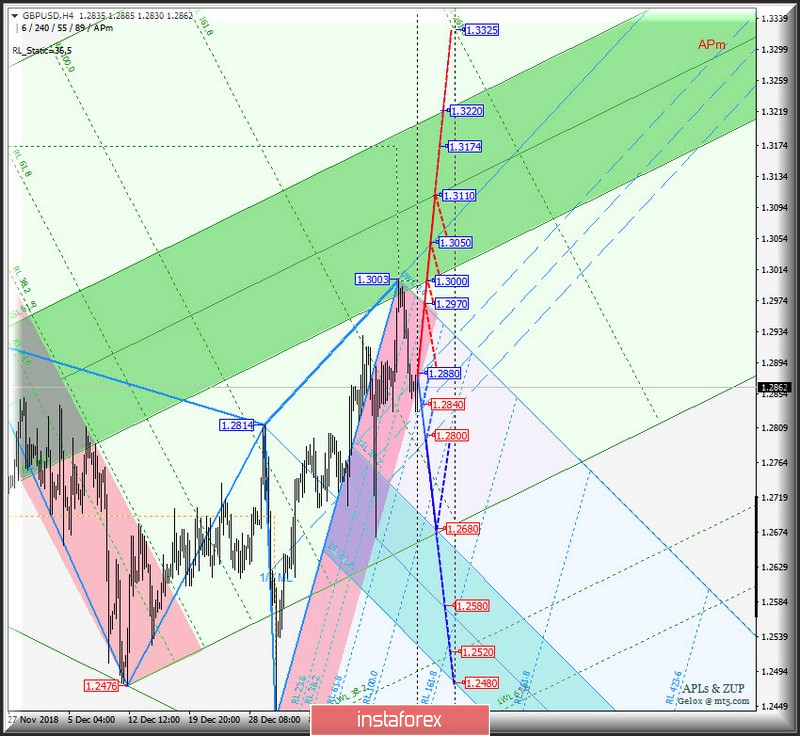The width and height of the screenshot is (800, 736).
Task: Click the 1.3325 price label
Action: pos(482,30)
